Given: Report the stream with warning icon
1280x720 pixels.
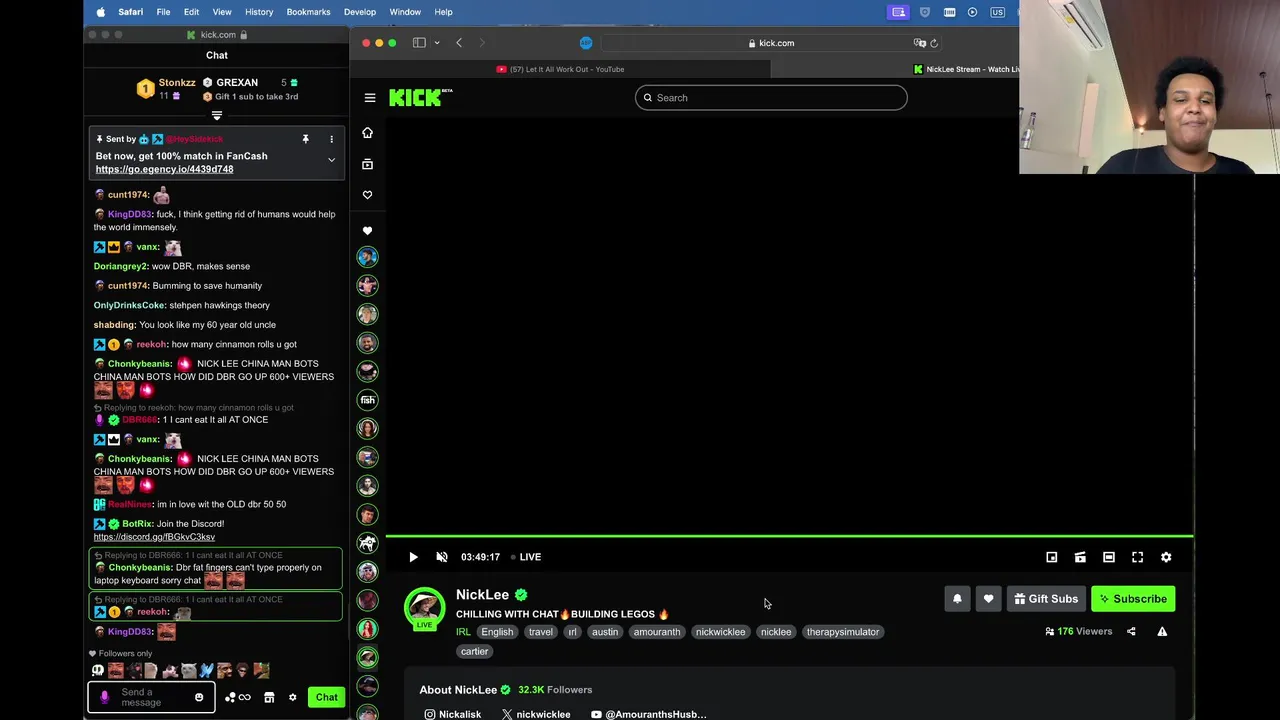Looking at the screenshot, I should [1162, 632].
